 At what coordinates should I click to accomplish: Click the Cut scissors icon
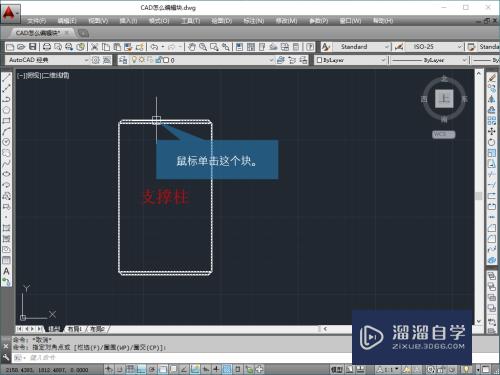pyautogui.click(x=94, y=47)
